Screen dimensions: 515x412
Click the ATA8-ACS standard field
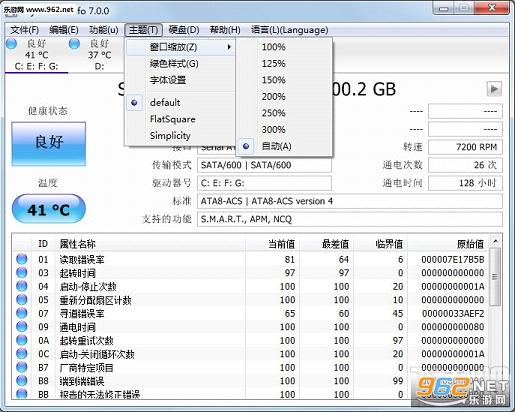pos(350,201)
